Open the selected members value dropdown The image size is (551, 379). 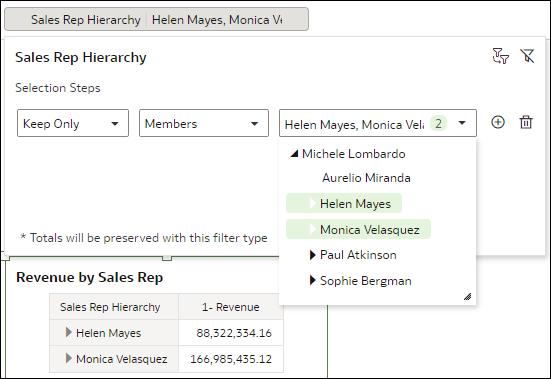[378, 123]
